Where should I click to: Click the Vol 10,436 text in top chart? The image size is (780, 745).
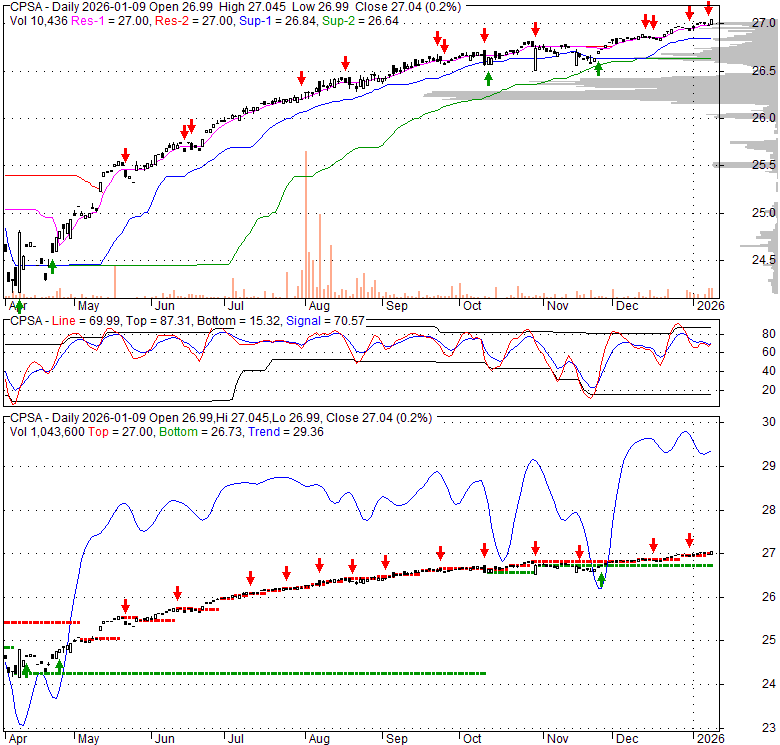pos(38,21)
